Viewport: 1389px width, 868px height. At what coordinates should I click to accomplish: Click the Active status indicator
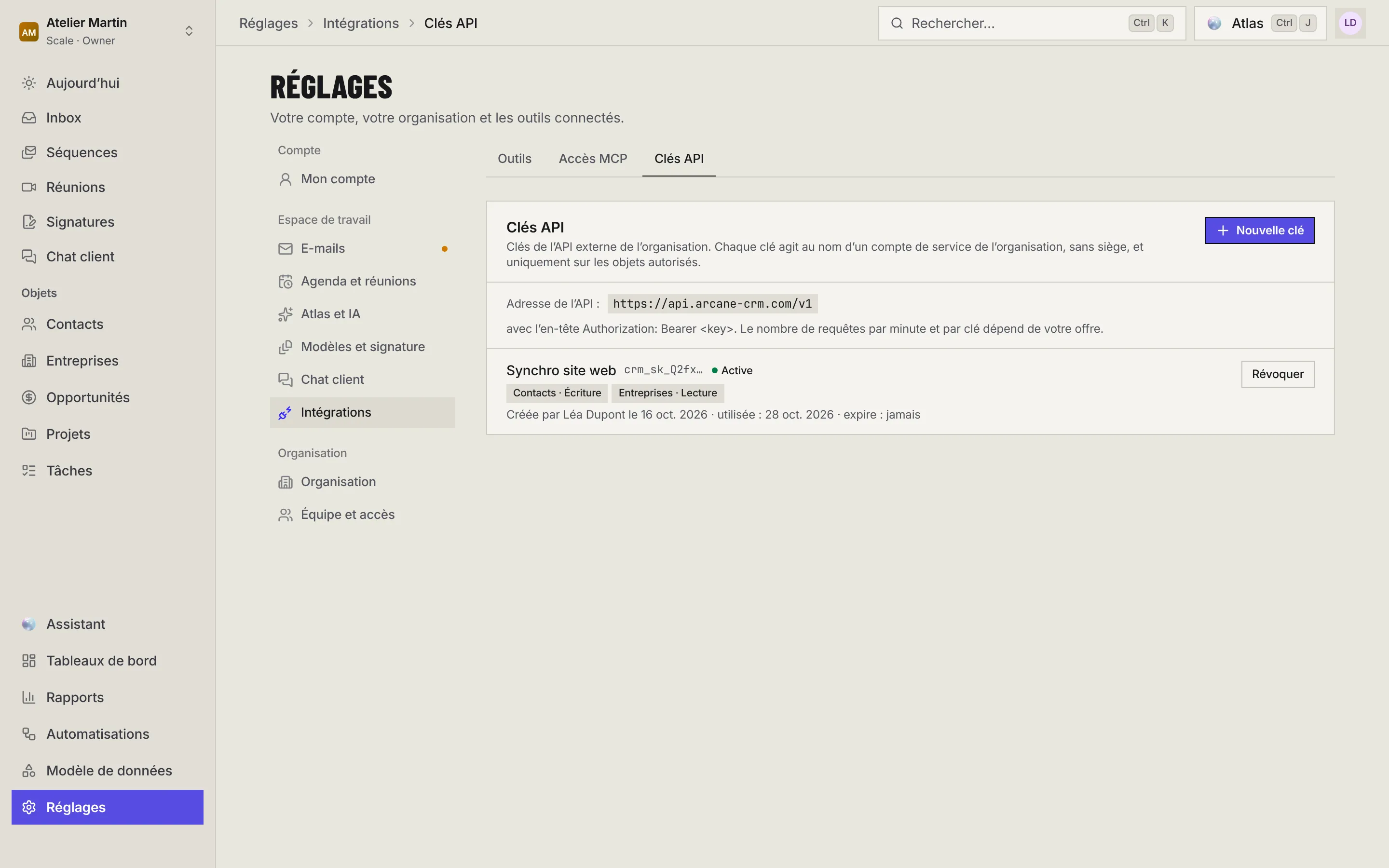coord(732,371)
